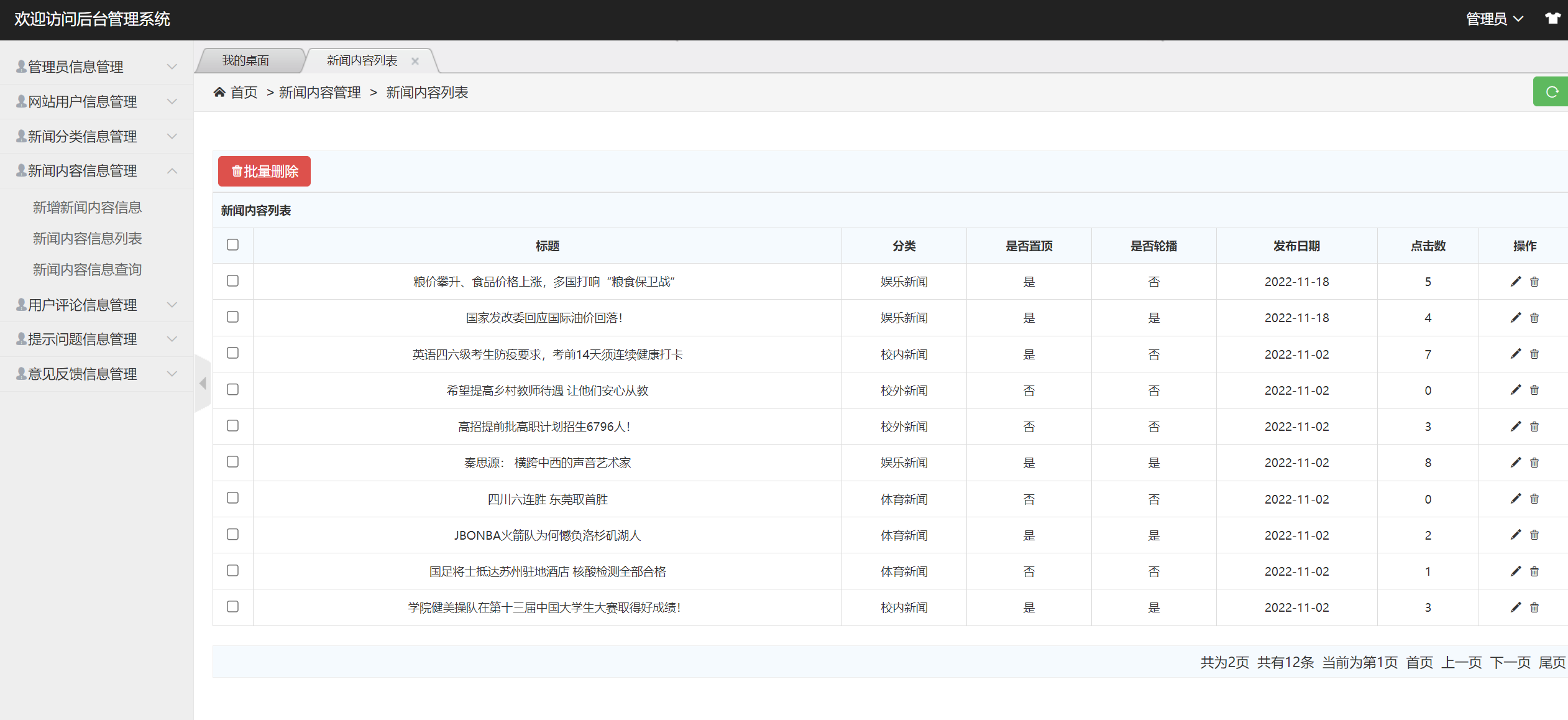Edit the 秦思源 news entry
This screenshot has height=720, width=1568.
1515,463
